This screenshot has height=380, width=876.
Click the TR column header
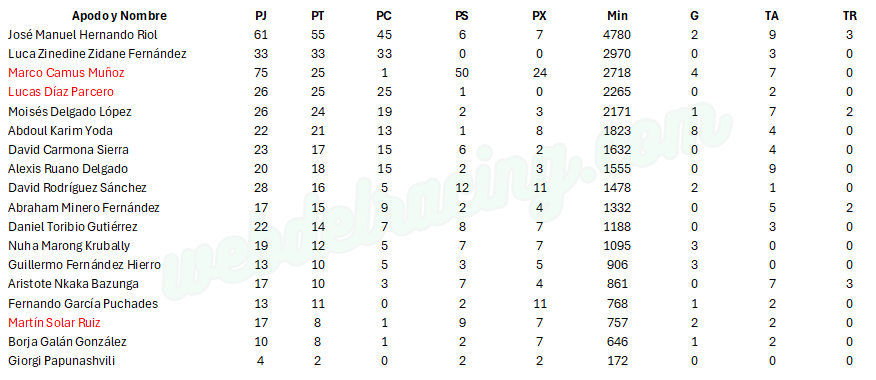point(849,16)
